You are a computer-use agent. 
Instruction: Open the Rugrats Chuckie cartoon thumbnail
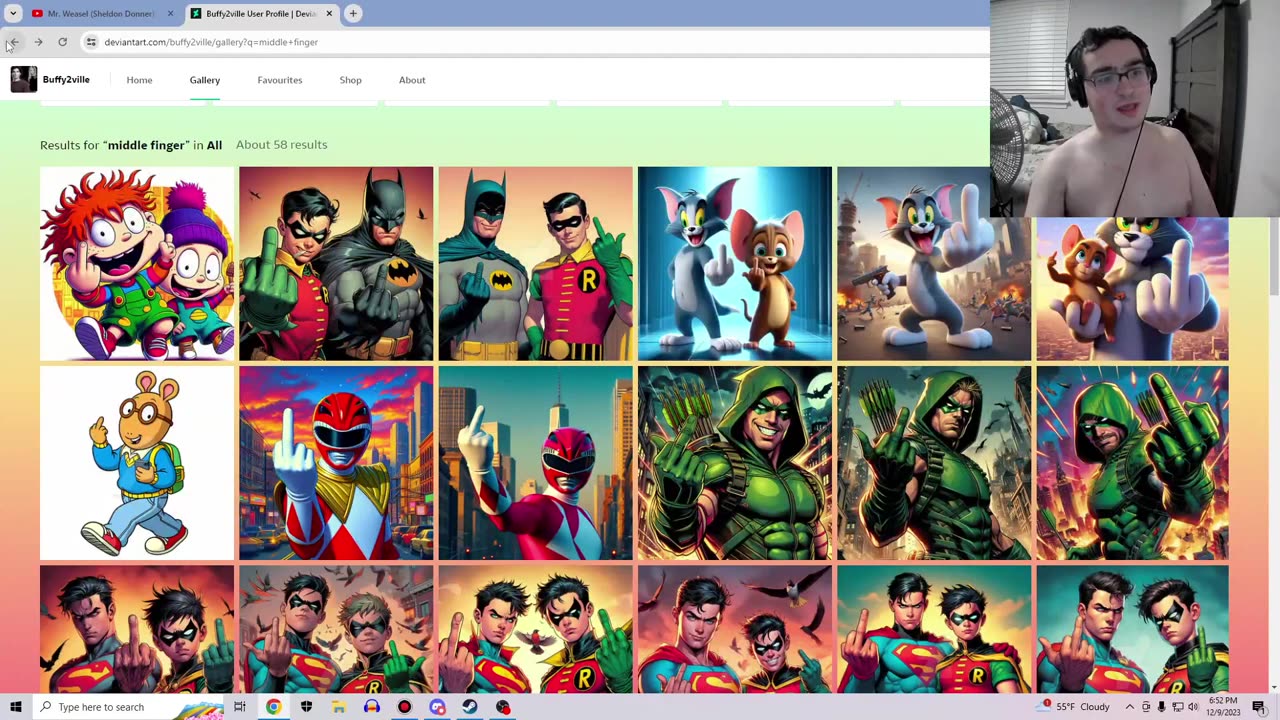[137, 263]
